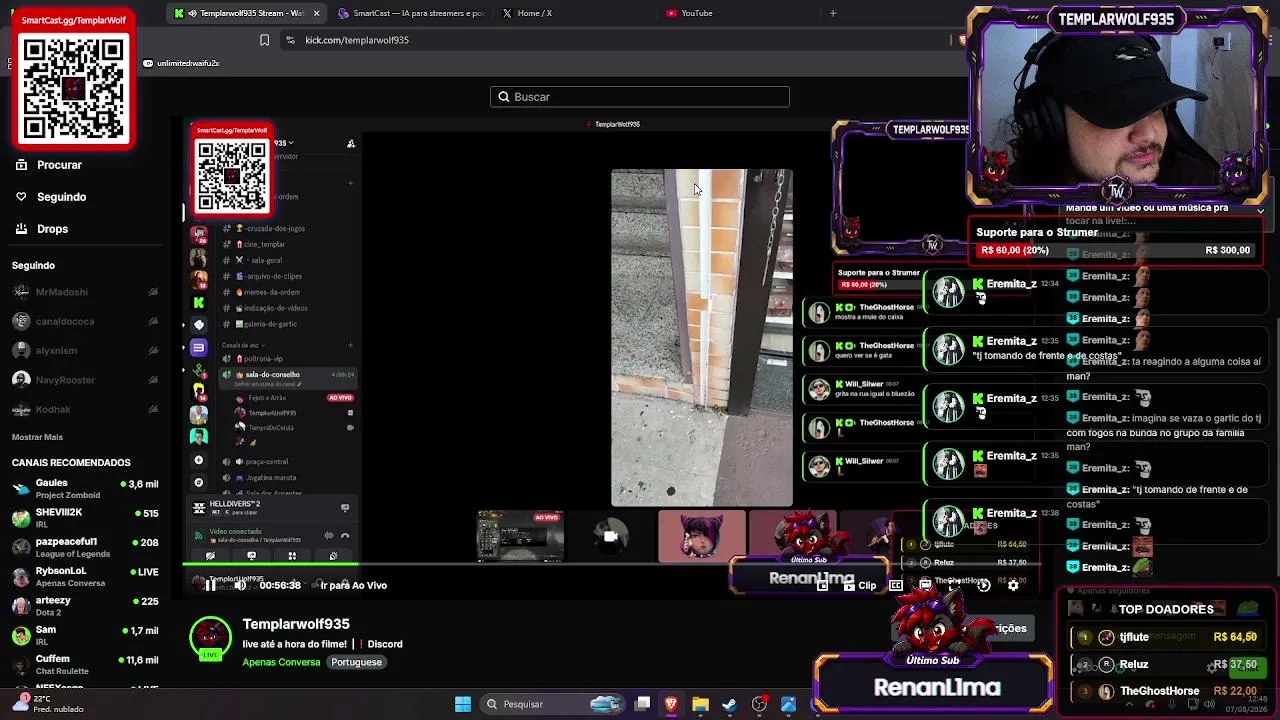This screenshot has width=1280, height=720.
Task: Open File Explorer from the taskbar
Action: 701,704
